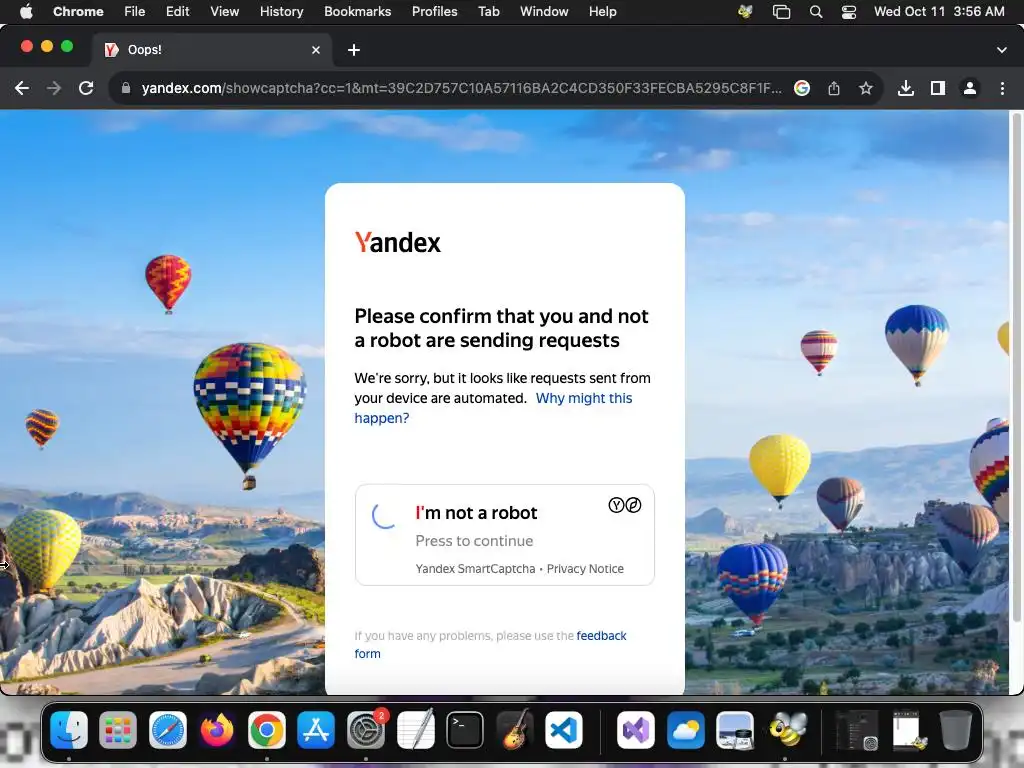Reload the Yandex captcha page

tap(86, 88)
